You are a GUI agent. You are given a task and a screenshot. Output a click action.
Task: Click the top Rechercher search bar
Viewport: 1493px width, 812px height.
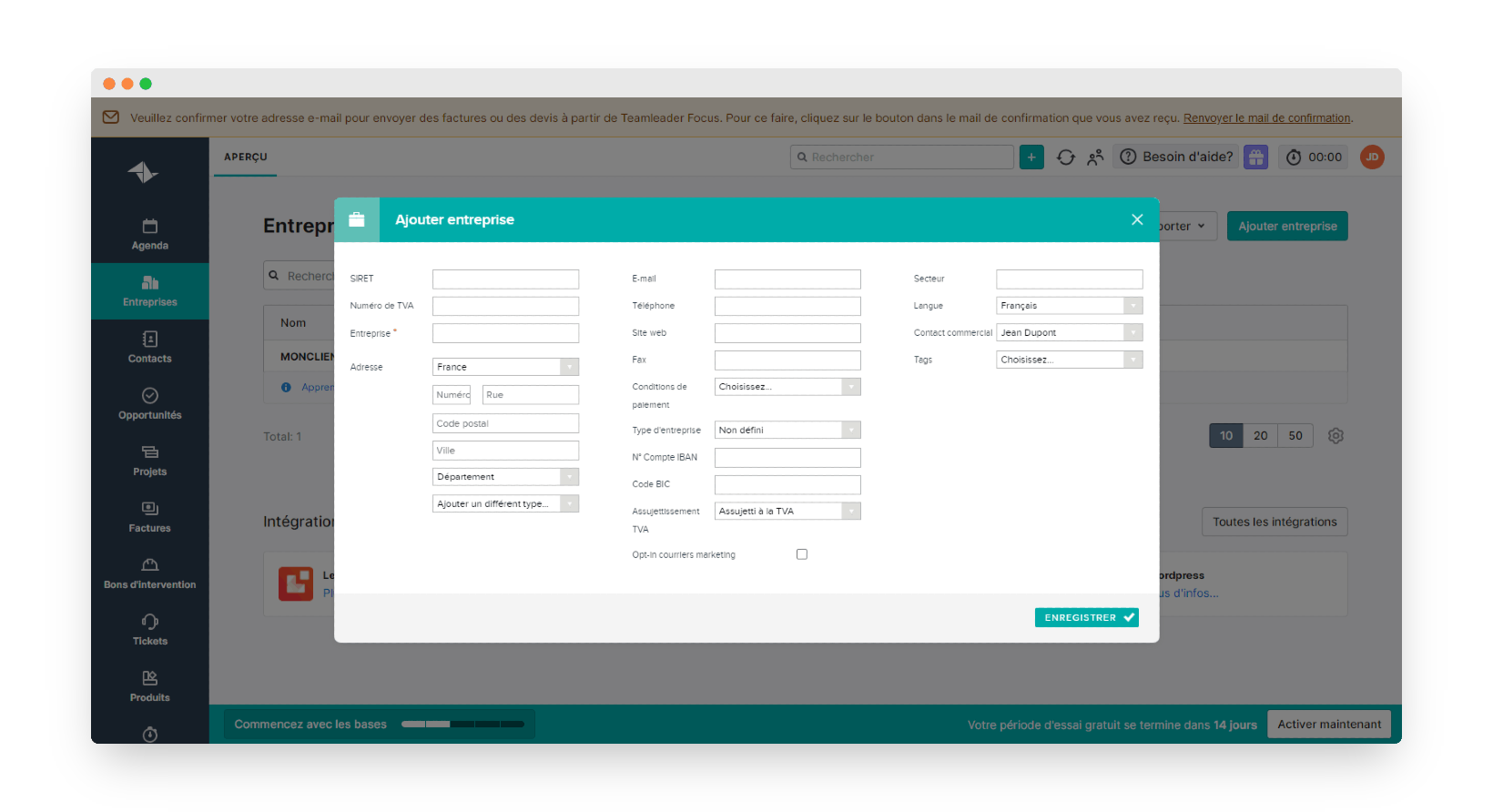tap(901, 157)
